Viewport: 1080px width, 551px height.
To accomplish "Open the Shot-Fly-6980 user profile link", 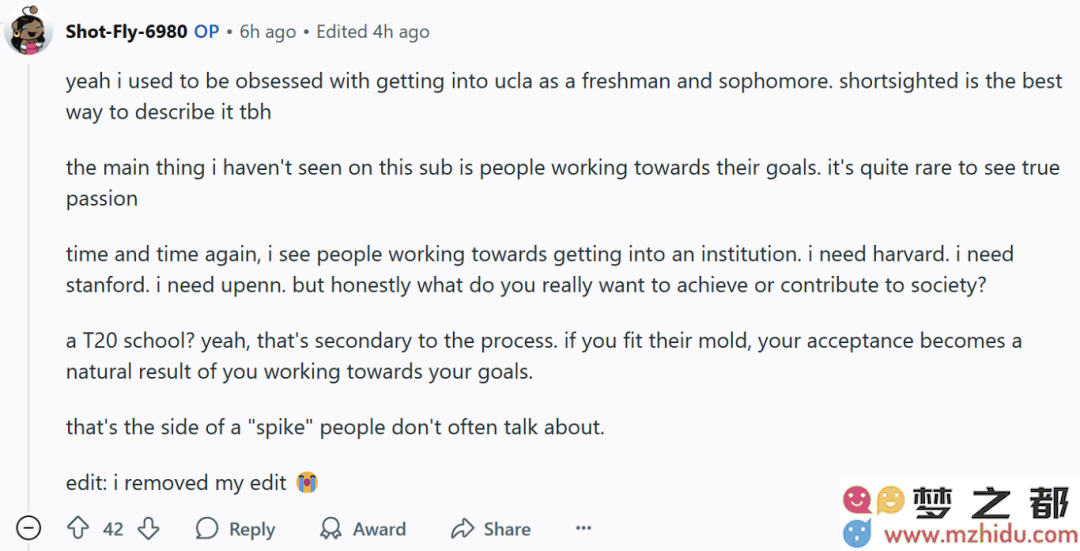I will coord(127,32).
